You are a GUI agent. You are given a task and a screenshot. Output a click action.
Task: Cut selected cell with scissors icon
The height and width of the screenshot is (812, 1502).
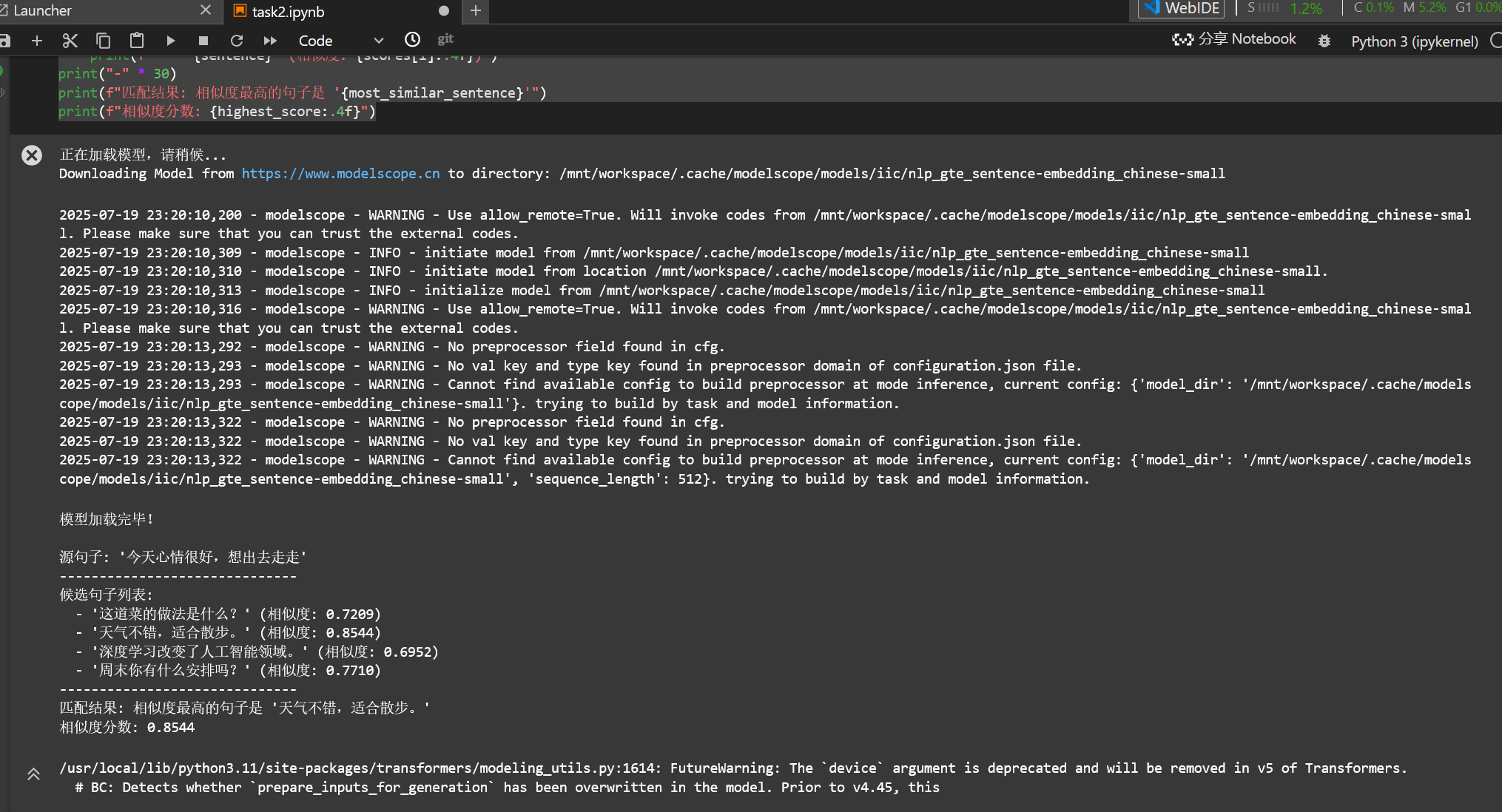[x=70, y=41]
